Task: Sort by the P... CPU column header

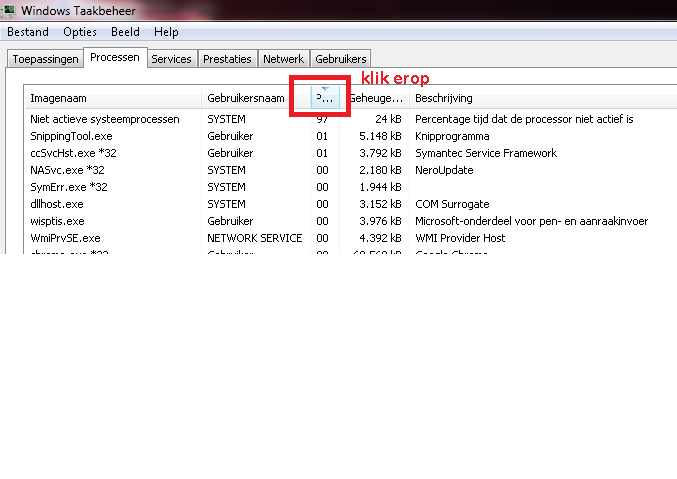Action: 325,98
